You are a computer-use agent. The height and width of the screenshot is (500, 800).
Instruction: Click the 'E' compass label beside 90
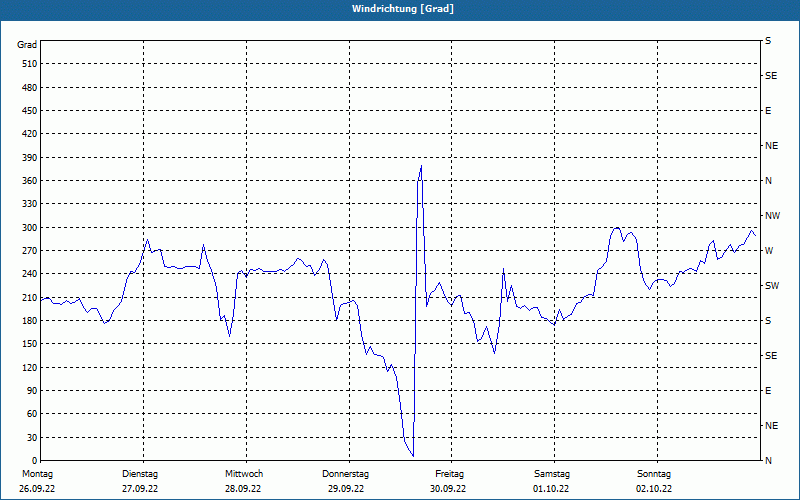click(768, 391)
